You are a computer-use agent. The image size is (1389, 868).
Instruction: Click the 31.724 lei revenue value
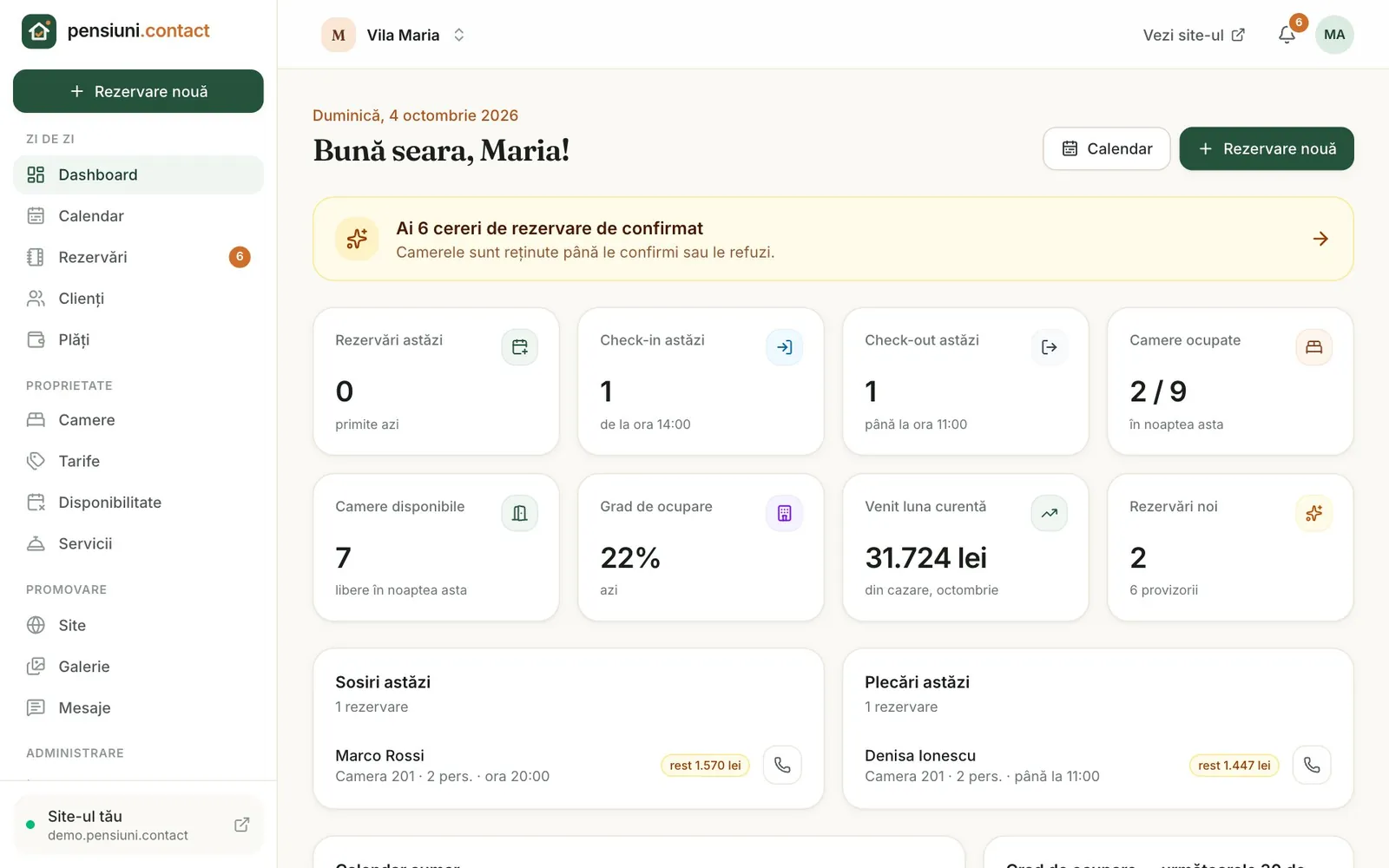(x=925, y=557)
